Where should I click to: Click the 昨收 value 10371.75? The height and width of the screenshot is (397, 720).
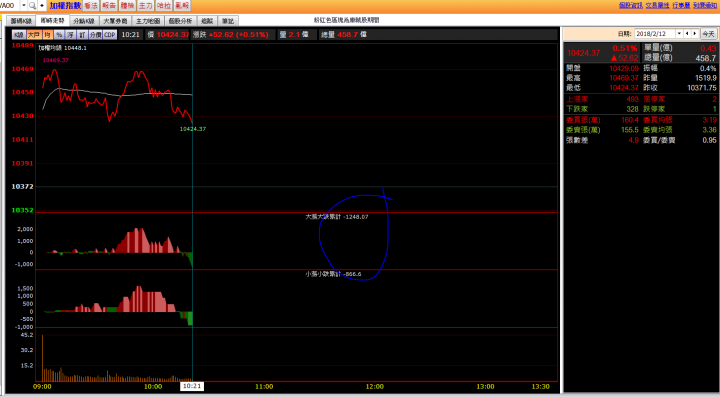[x=702, y=88]
